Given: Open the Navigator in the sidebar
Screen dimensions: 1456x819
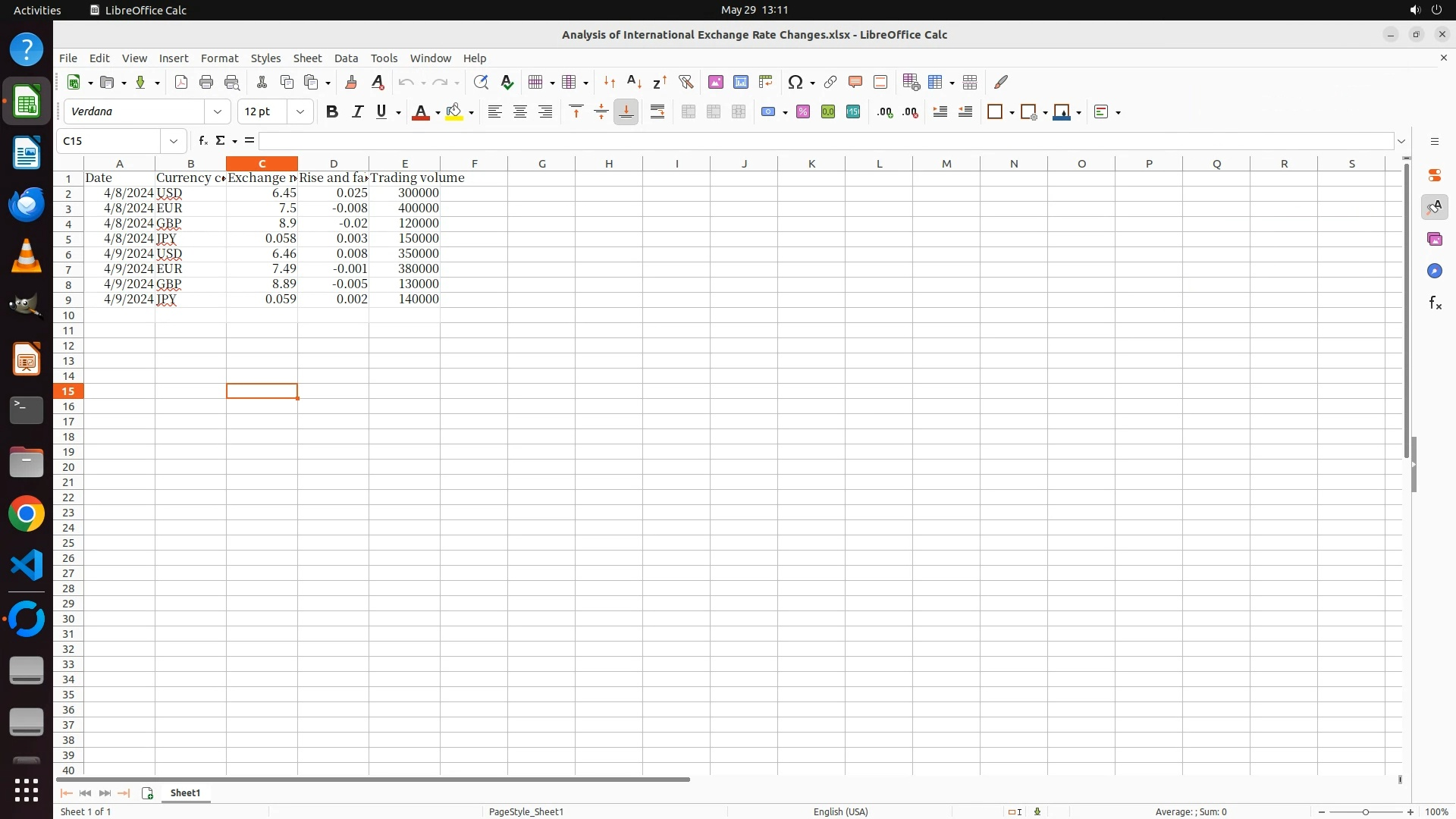Looking at the screenshot, I should (1434, 271).
